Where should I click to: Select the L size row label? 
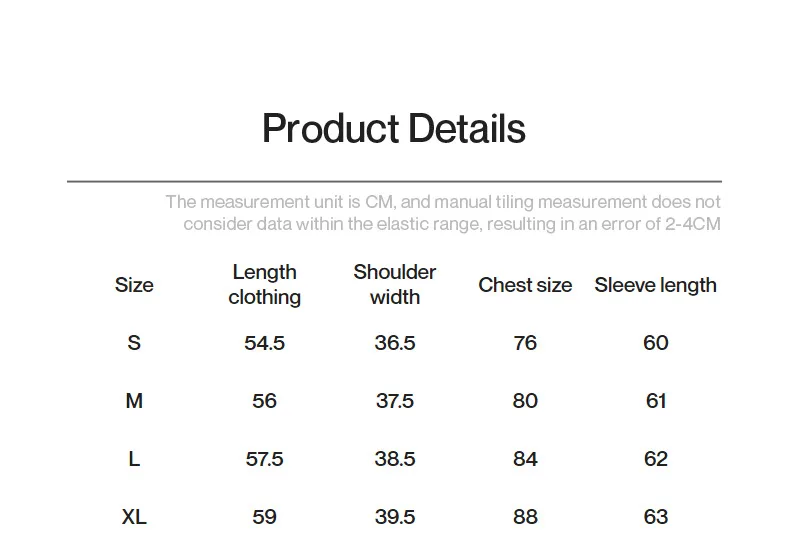(x=134, y=459)
